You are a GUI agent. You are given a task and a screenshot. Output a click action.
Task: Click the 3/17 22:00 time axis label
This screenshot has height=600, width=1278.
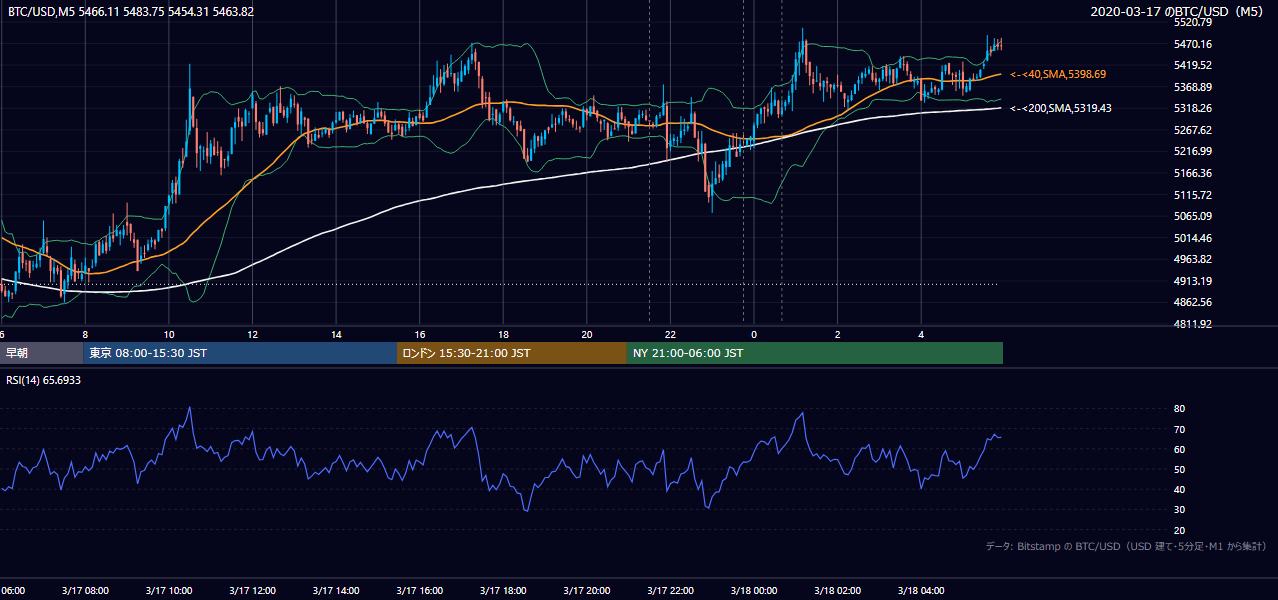point(671,590)
